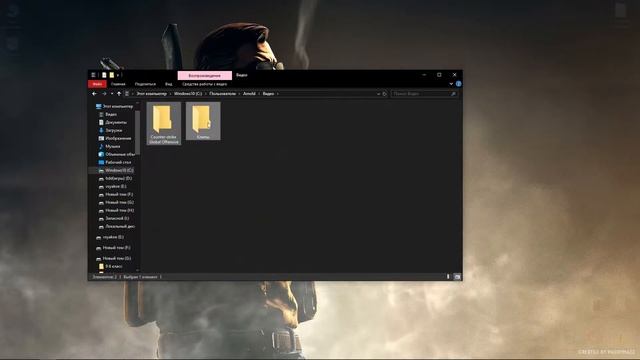Select Запасной (I:) drive

tap(114, 218)
